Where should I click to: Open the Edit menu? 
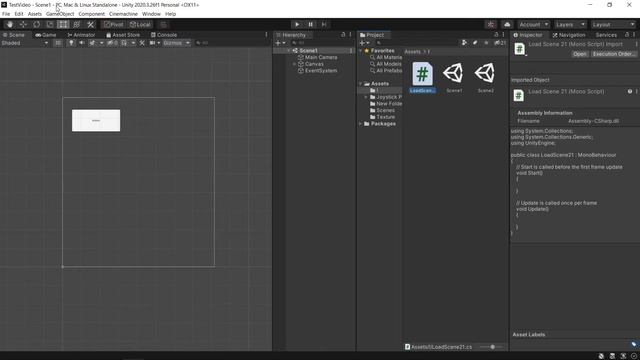click(x=19, y=14)
